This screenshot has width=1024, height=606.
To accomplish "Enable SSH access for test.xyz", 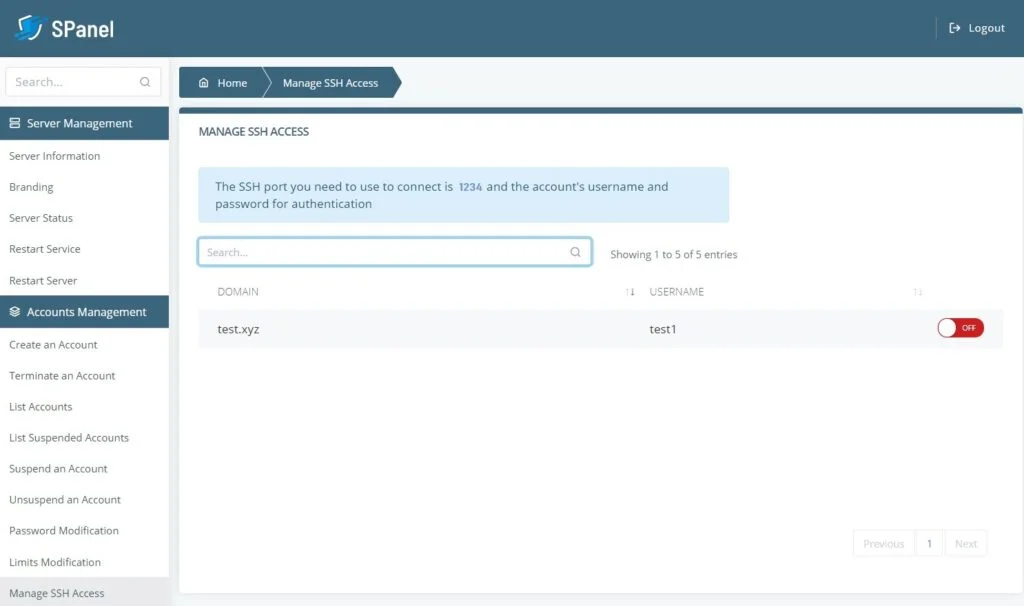I will click(x=958, y=327).
